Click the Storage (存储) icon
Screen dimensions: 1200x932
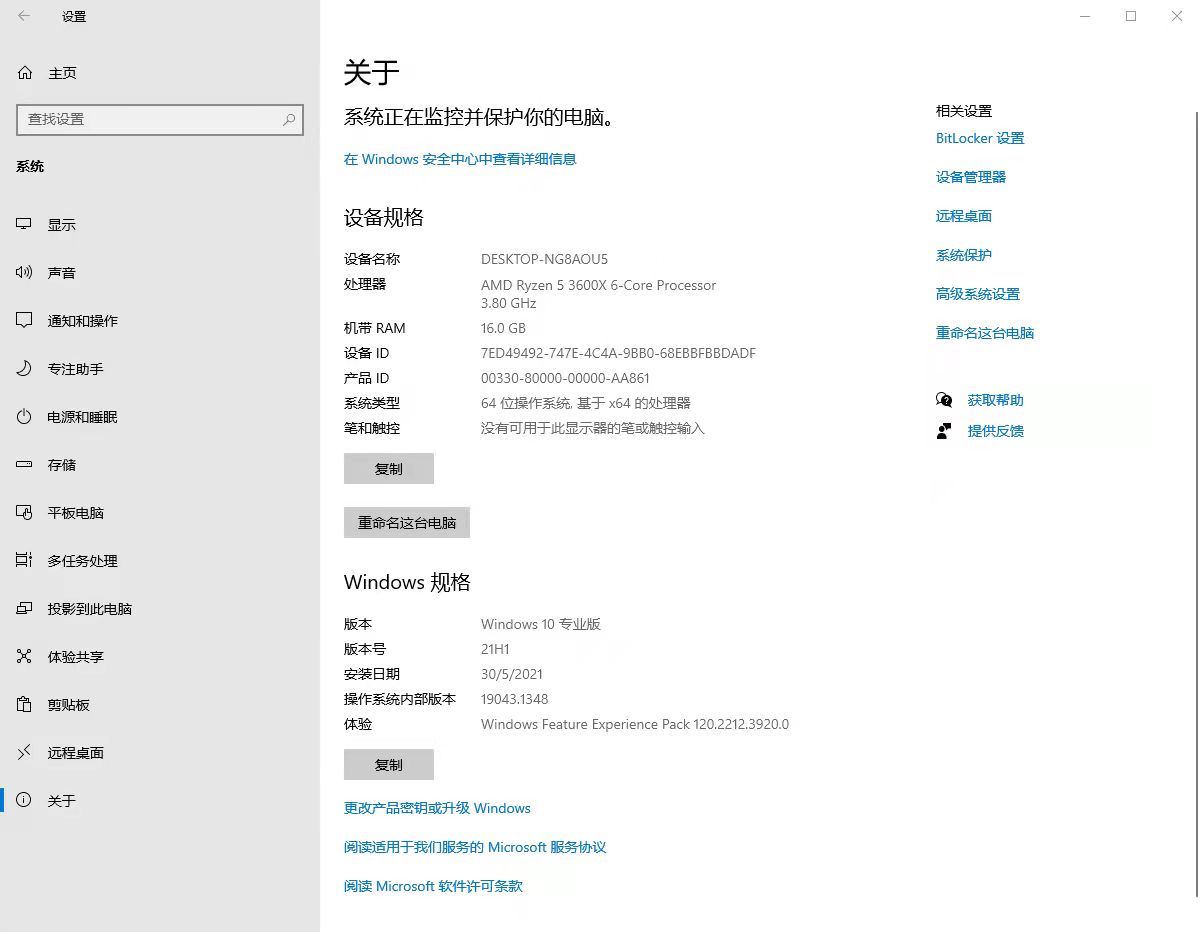[25, 465]
